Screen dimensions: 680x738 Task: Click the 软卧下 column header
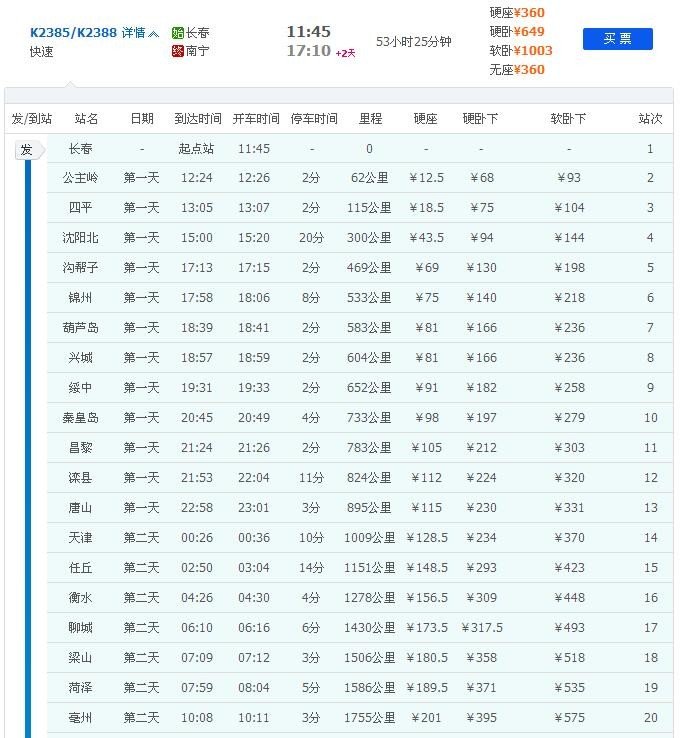coord(568,119)
